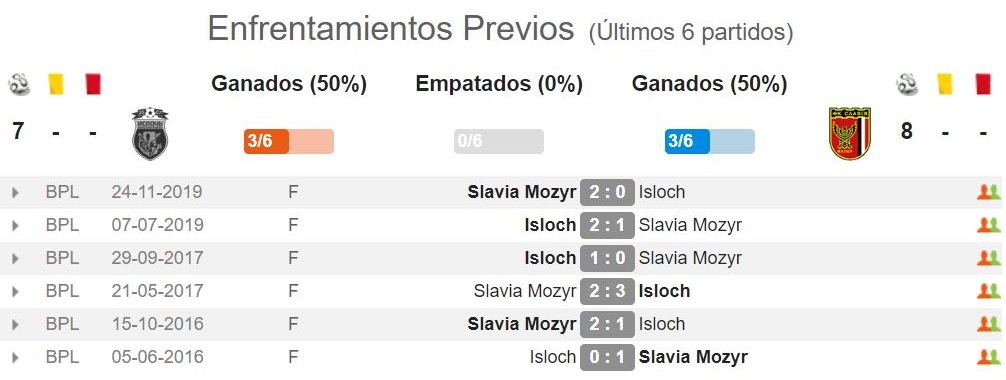The height and width of the screenshot is (380, 1006).
Task: Click the left-side red card icon
Action: (93, 84)
